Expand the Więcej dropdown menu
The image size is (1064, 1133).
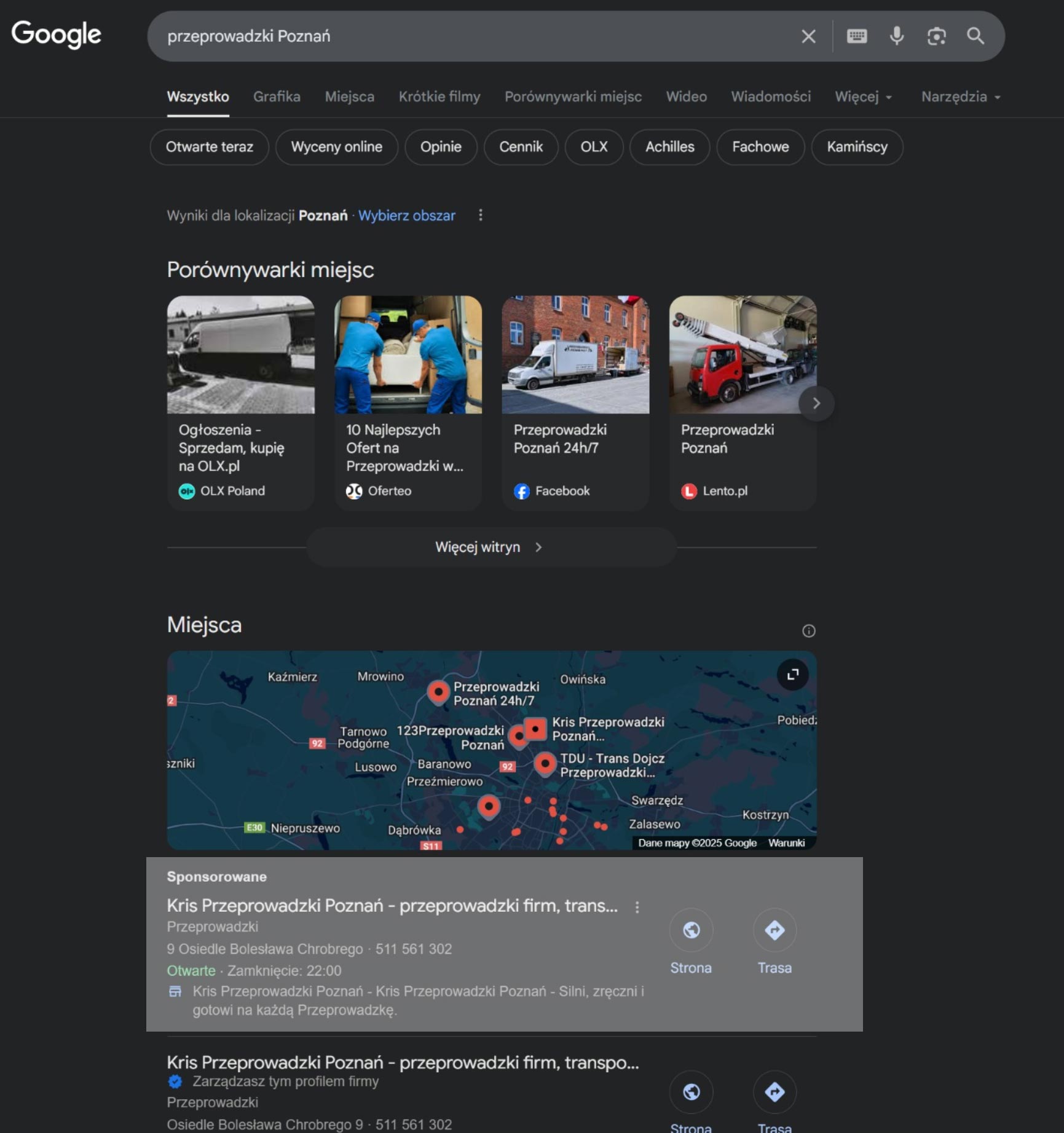[x=863, y=96]
